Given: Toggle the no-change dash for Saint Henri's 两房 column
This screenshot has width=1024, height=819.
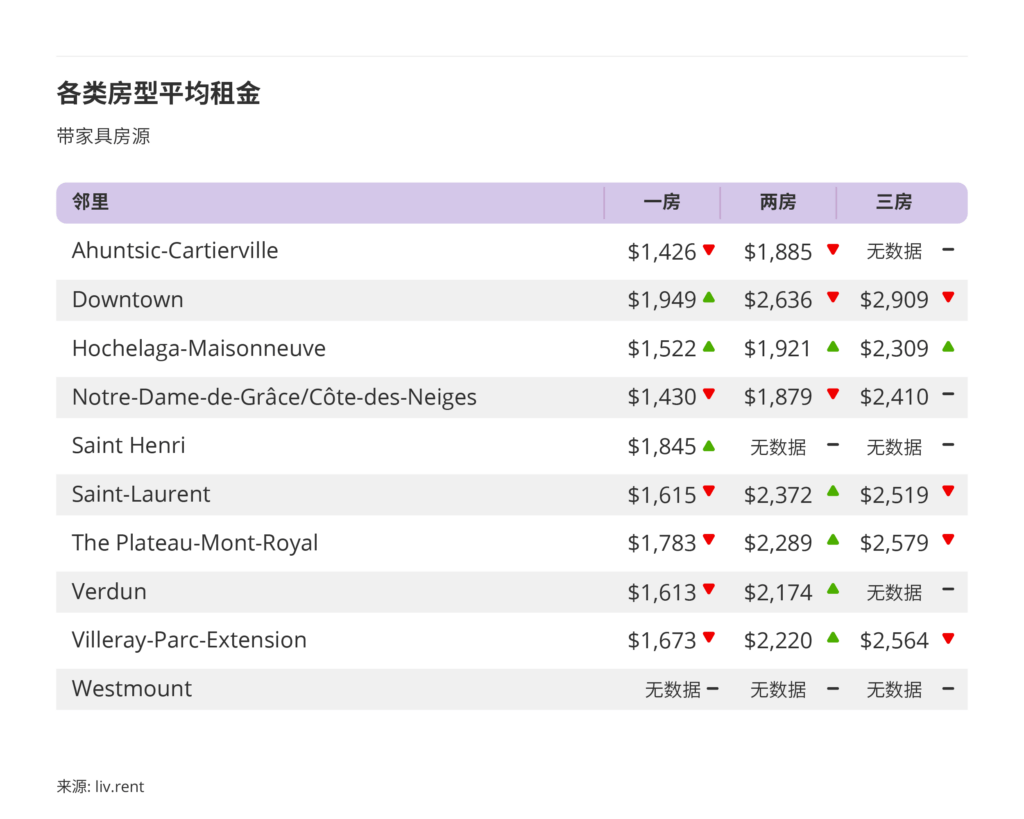Looking at the screenshot, I should (x=833, y=446).
